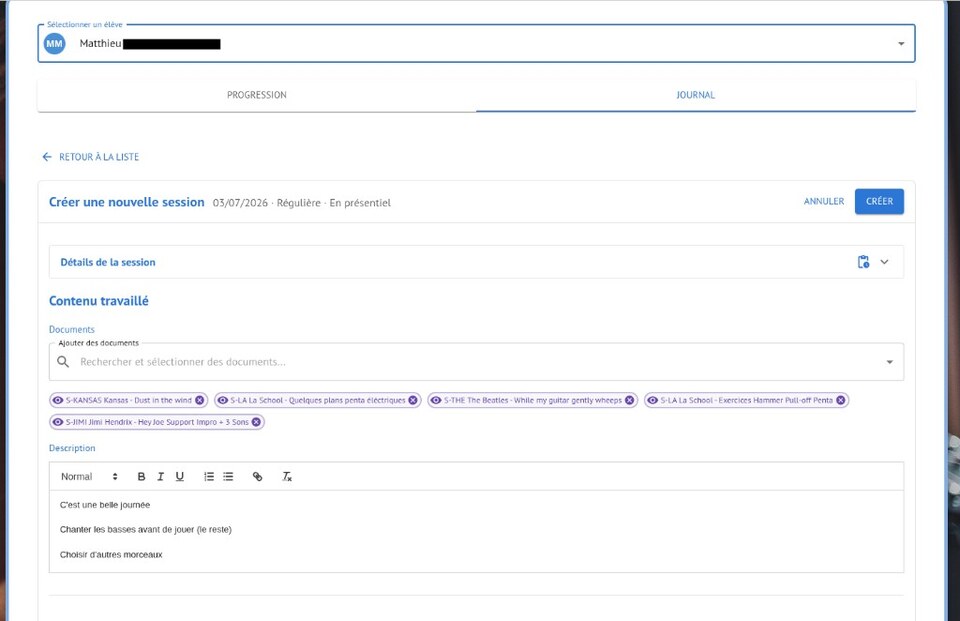Remove Quelques plans penta électriques chip
The image size is (960, 621).
(x=413, y=401)
